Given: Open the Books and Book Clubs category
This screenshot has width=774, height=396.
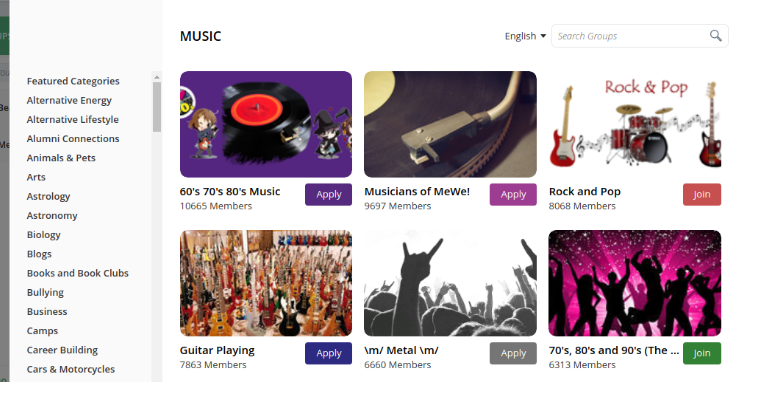Looking at the screenshot, I should 77,273.
